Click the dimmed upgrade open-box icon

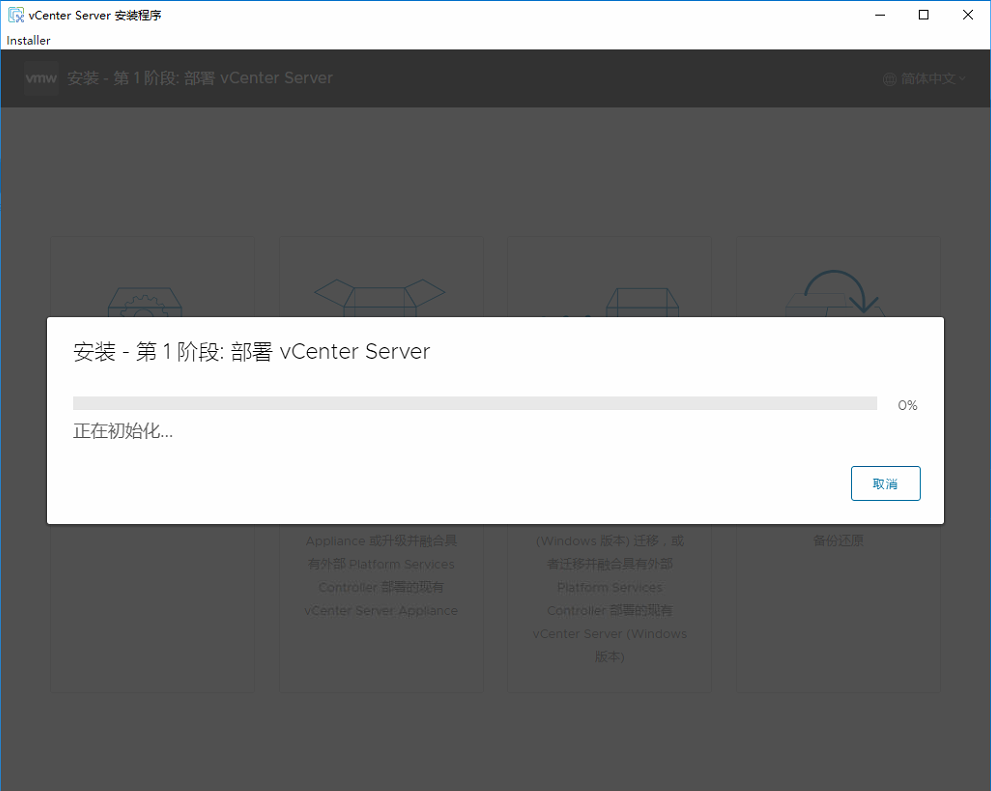pyautogui.click(x=380, y=298)
